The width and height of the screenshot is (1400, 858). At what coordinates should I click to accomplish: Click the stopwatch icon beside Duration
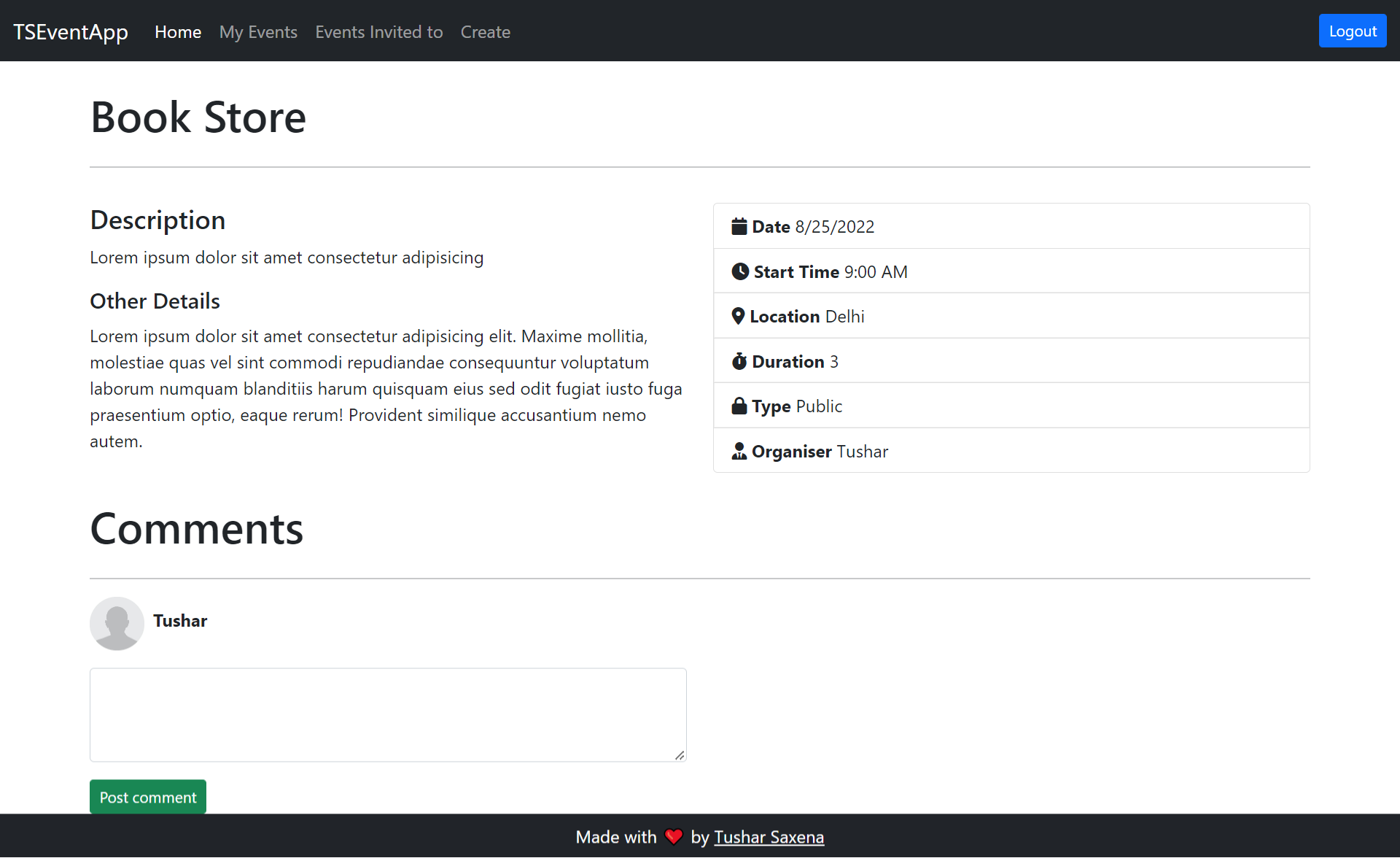[739, 362]
